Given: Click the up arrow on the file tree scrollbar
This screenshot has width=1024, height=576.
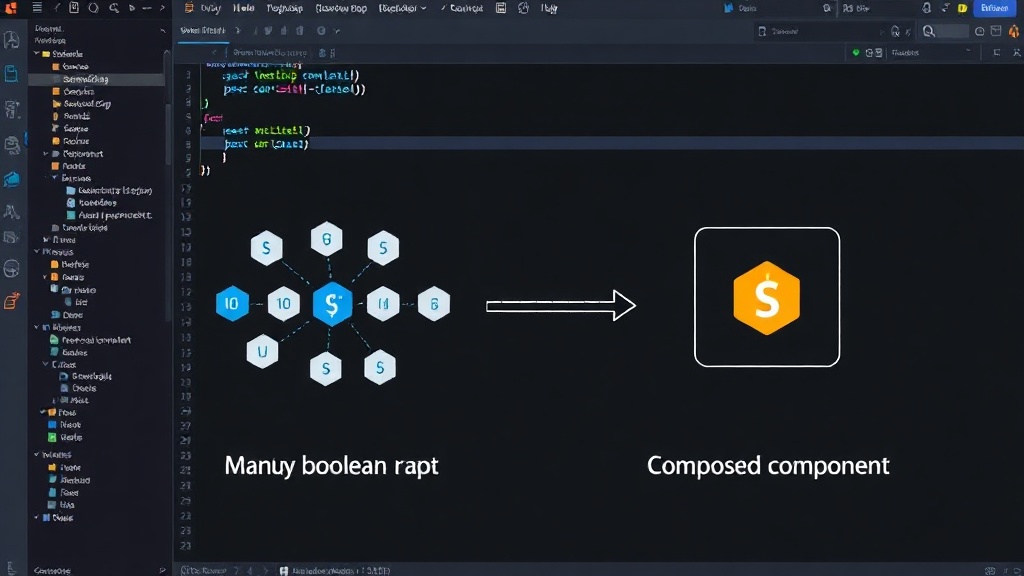Looking at the screenshot, I should tap(167, 52).
